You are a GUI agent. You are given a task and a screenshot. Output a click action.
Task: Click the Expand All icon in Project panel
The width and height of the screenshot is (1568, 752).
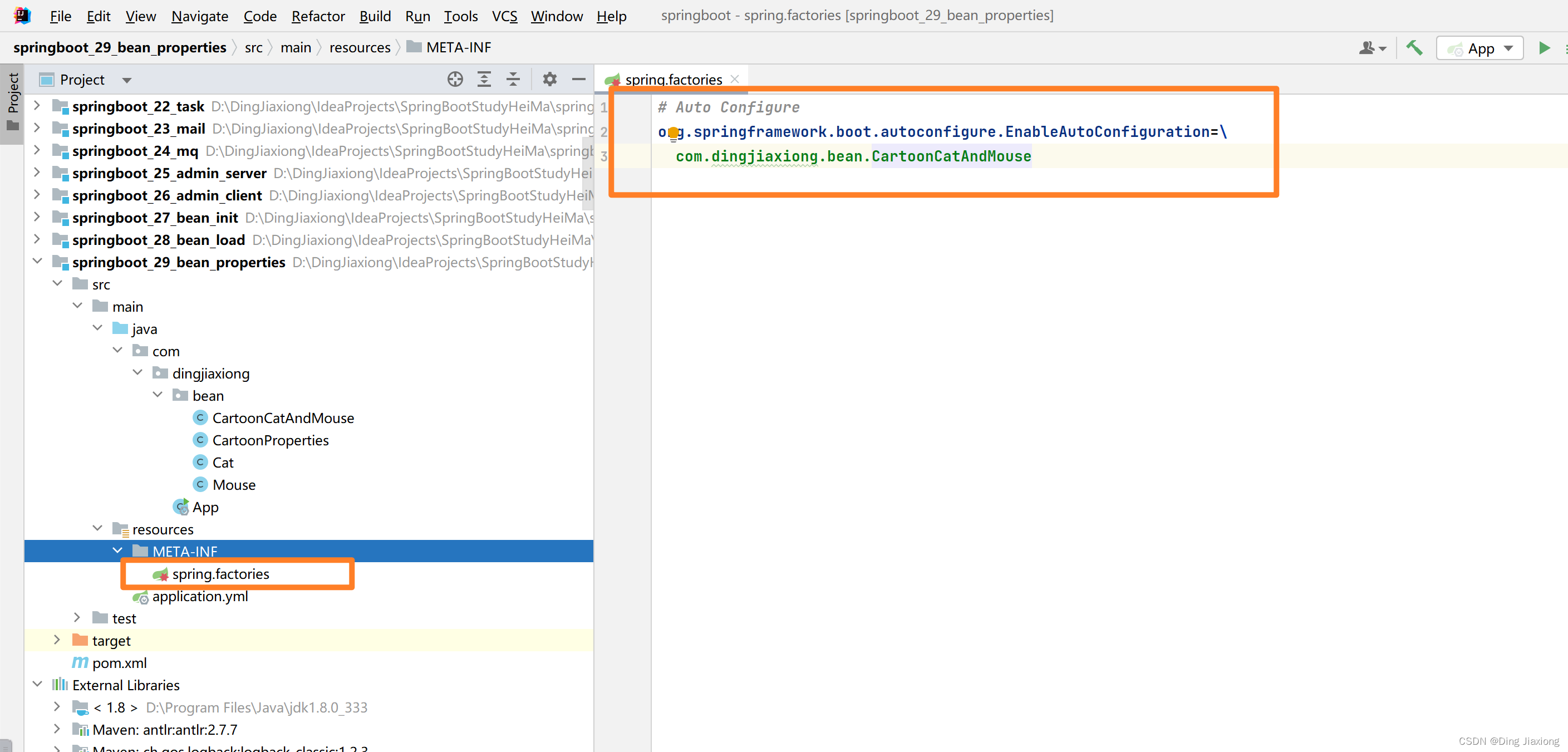[x=484, y=79]
